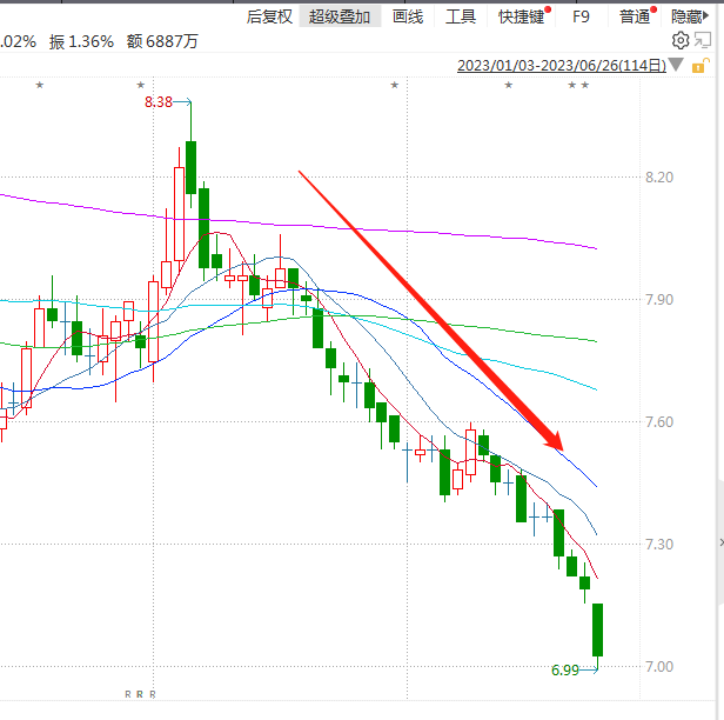
Task: Click the 7.30 price axis label
Action: pos(659,545)
